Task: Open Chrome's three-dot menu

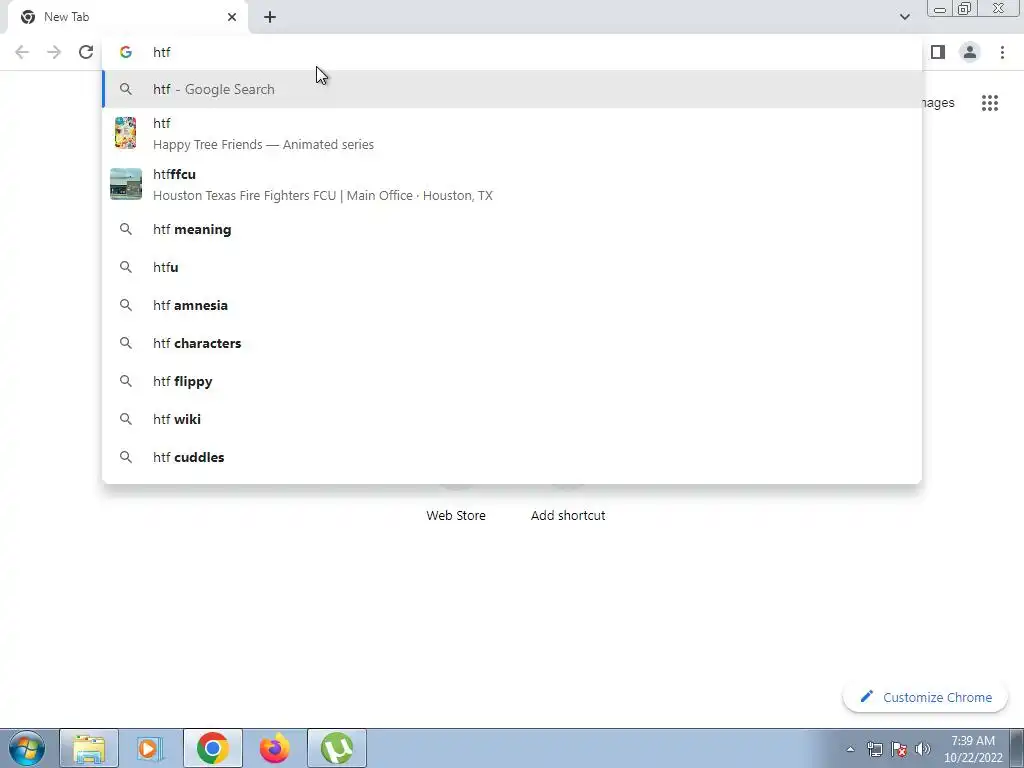Action: point(1002,52)
